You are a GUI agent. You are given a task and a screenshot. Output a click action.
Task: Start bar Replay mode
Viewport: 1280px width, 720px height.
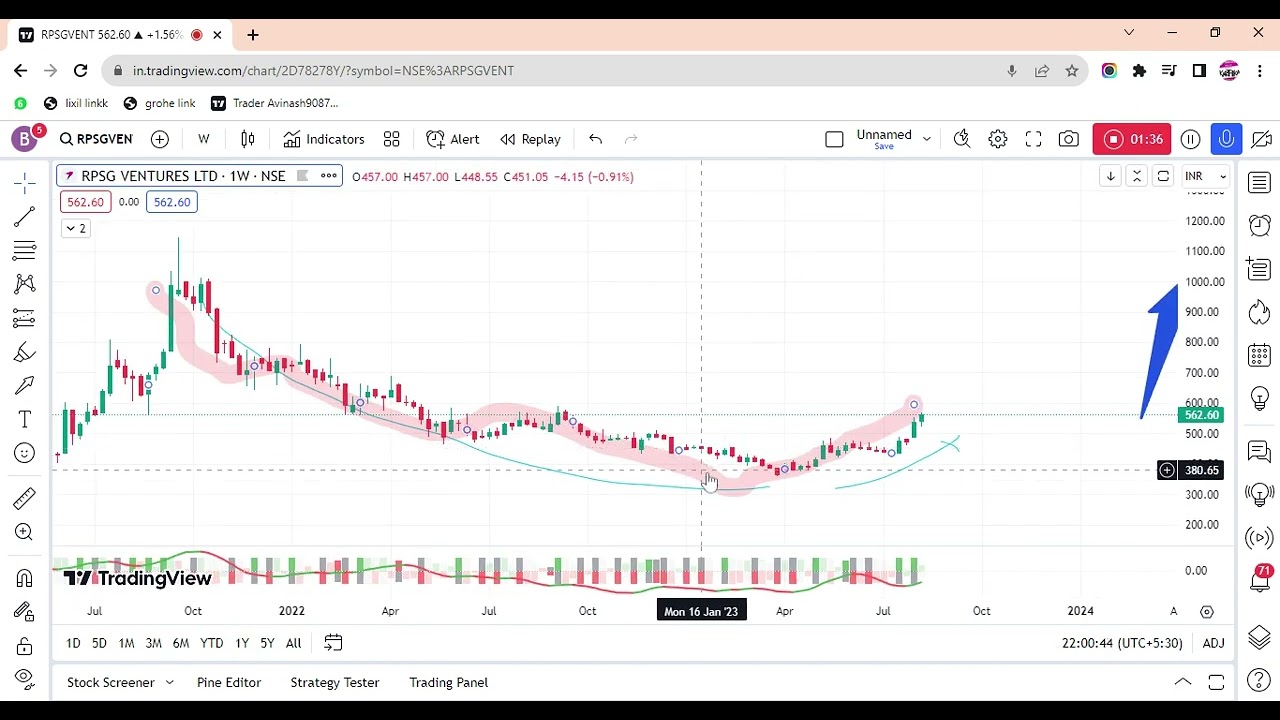530,139
